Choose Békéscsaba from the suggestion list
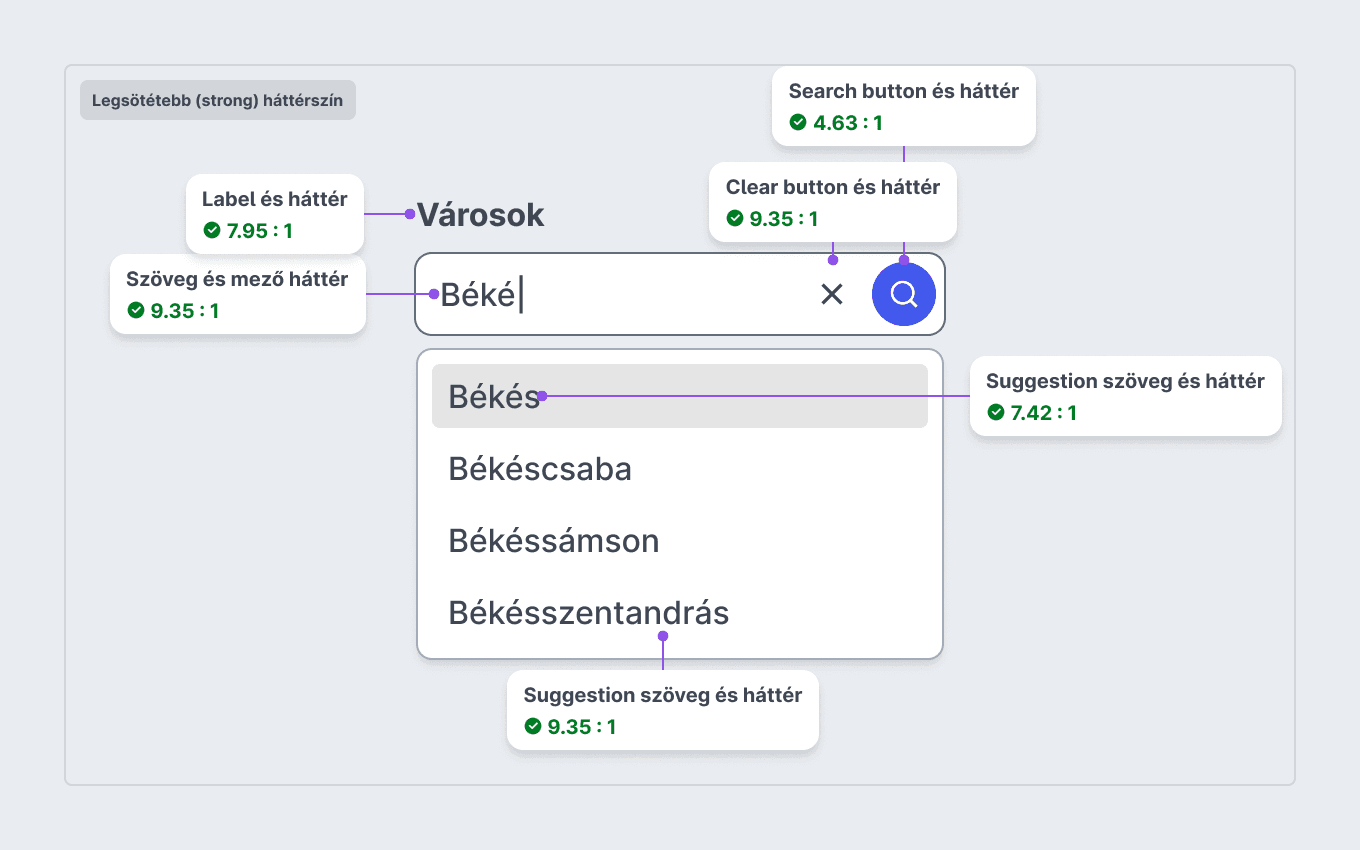The width and height of the screenshot is (1360, 850). pos(680,468)
